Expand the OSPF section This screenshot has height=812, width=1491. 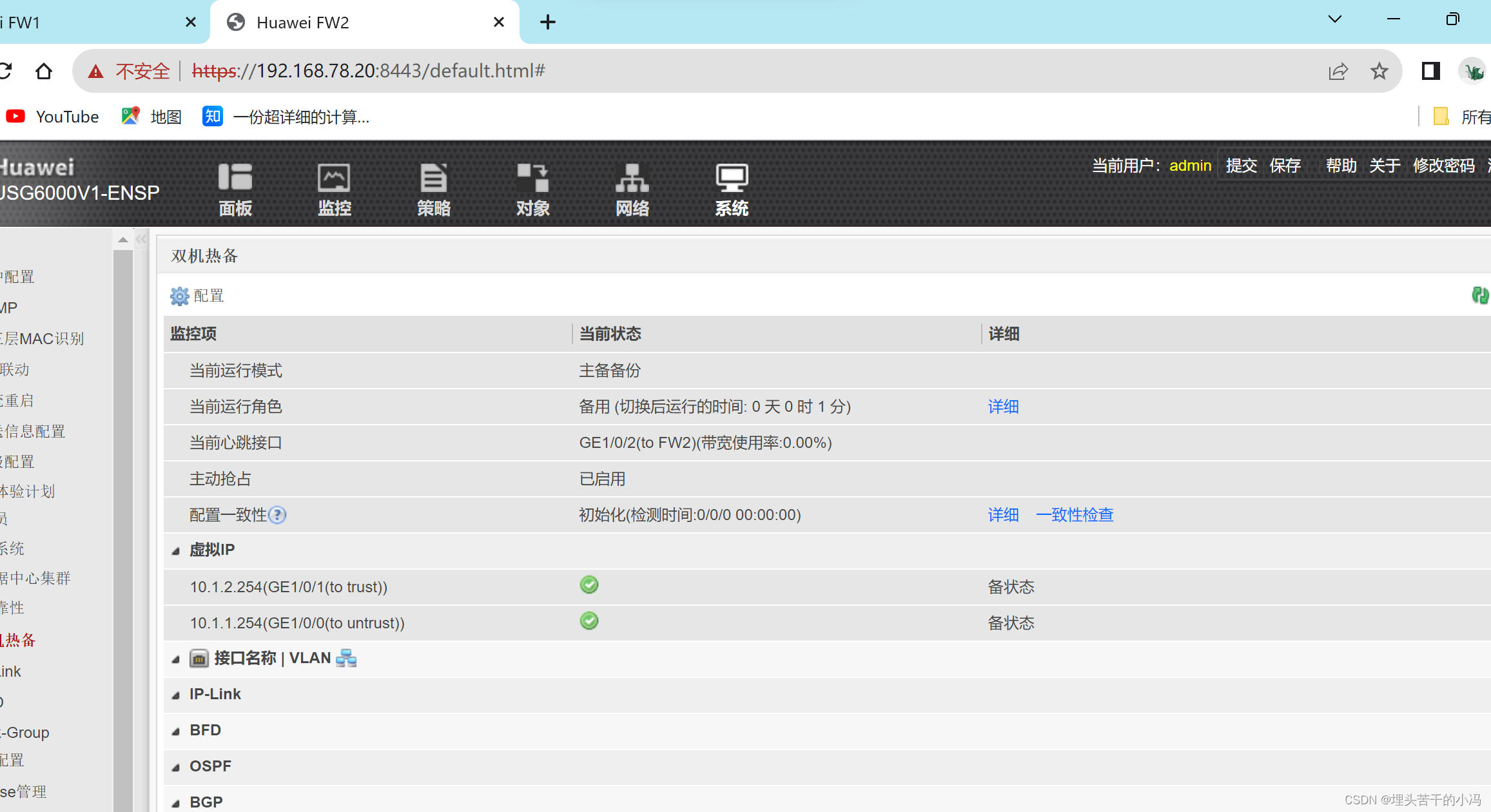176,767
